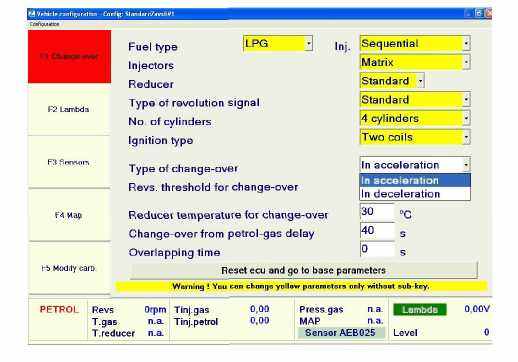Viewport: 518px width, 362px height.
Task: Switch to the F3 Sensors tab
Action: click(69, 162)
